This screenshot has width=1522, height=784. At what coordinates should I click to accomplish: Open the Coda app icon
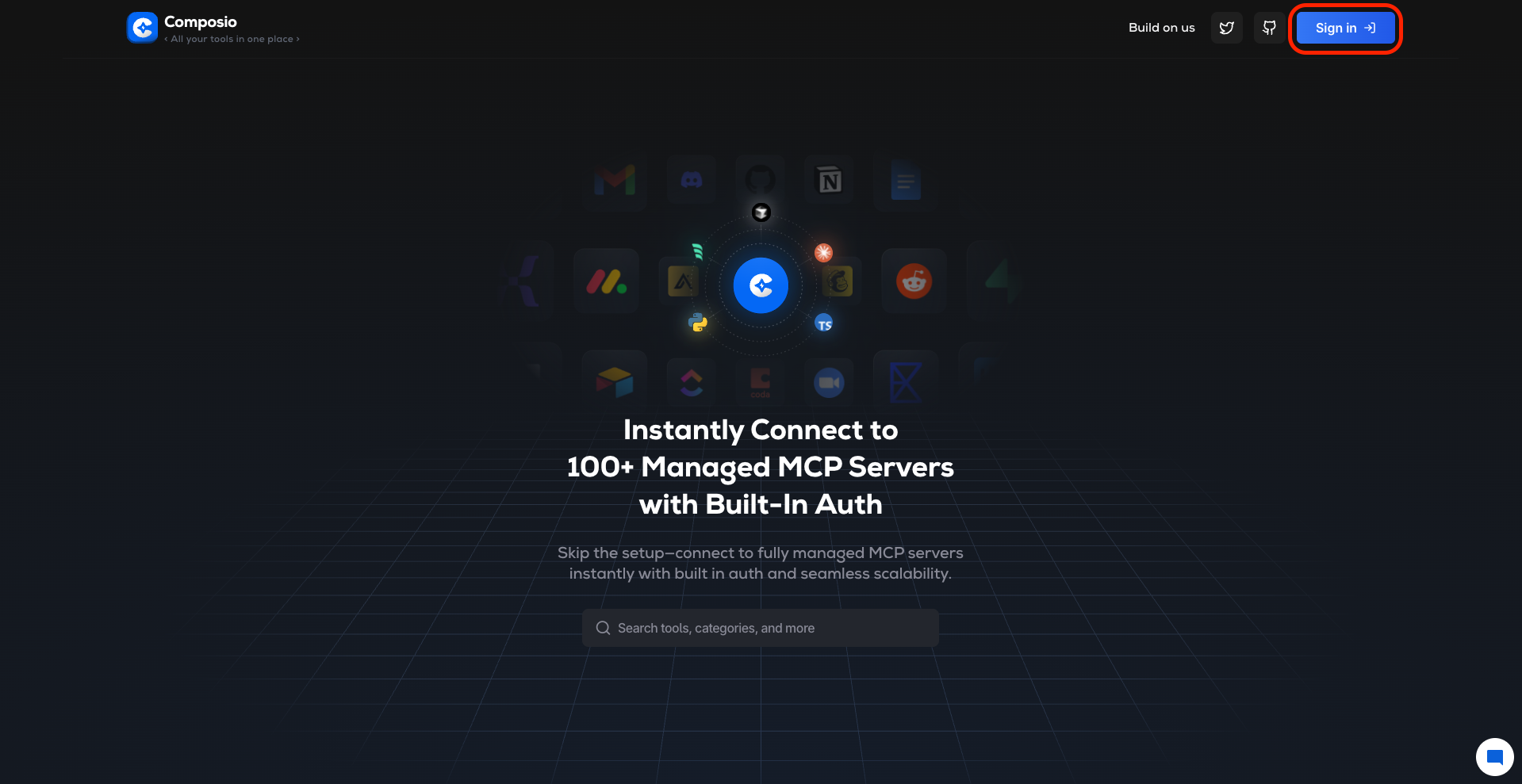760,381
